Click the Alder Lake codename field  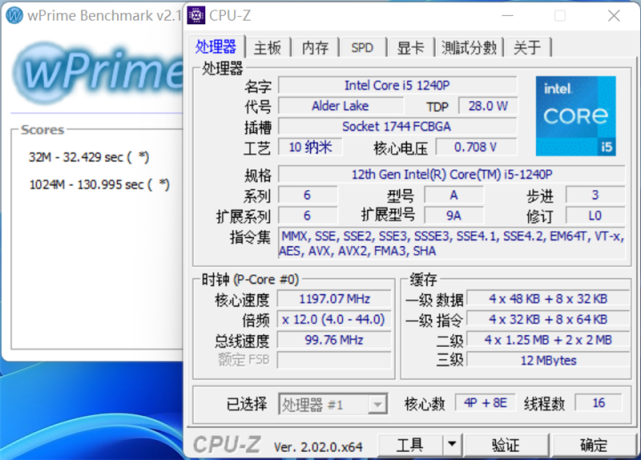(x=340, y=106)
